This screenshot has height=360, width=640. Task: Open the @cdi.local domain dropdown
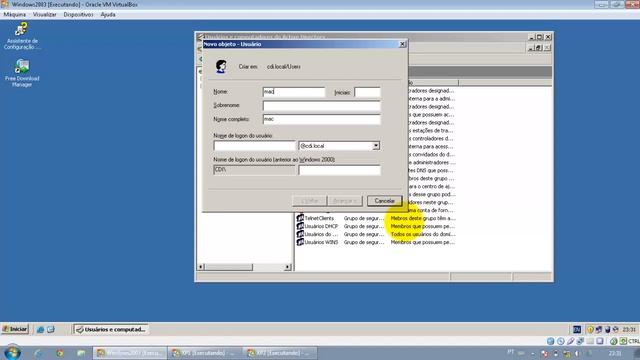pyautogui.click(x=376, y=146)
